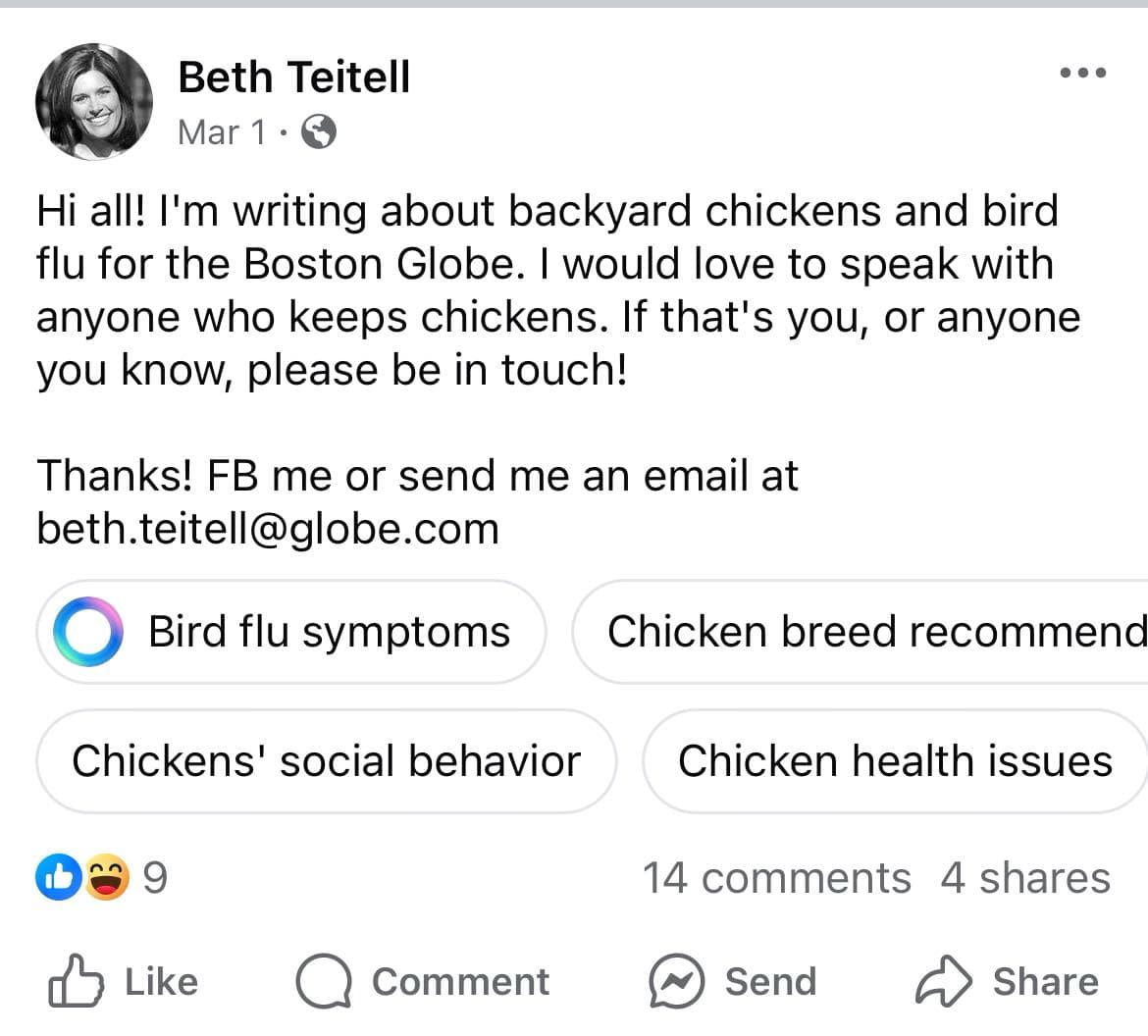Click the blue like reaction icon
This screenshot has height=1036, width=1148.
pyautogui.click(x=59, y=876)
